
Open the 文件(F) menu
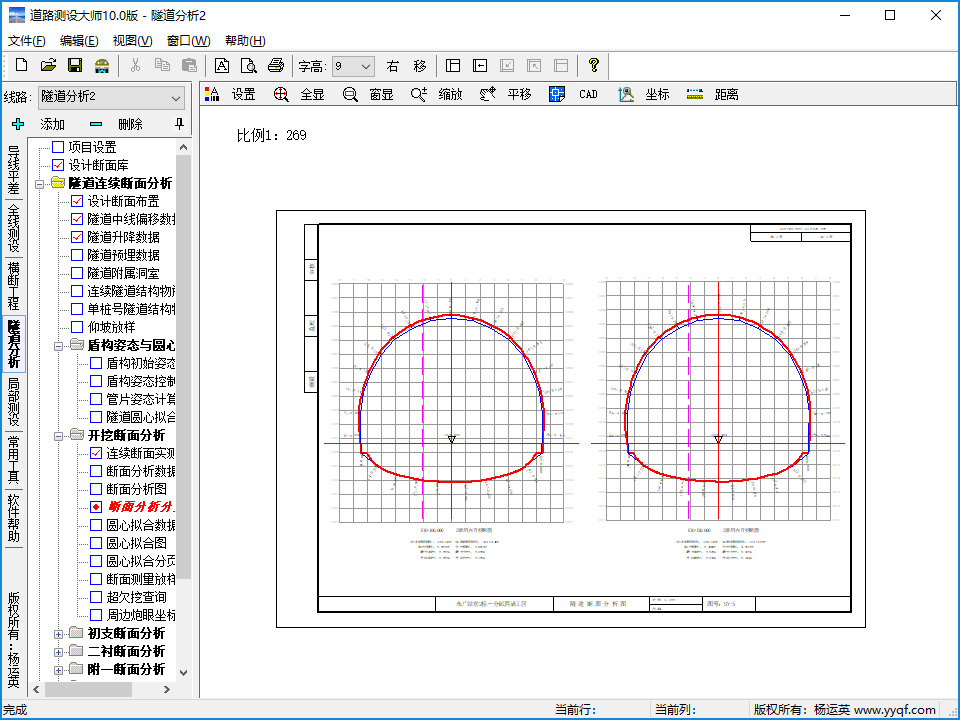click(x=26, y=40)
